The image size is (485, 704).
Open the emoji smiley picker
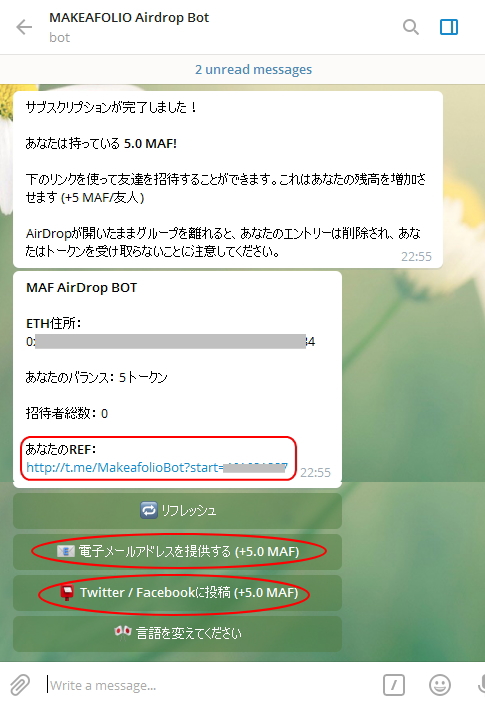pyautogui.click(x=440, y=685)
